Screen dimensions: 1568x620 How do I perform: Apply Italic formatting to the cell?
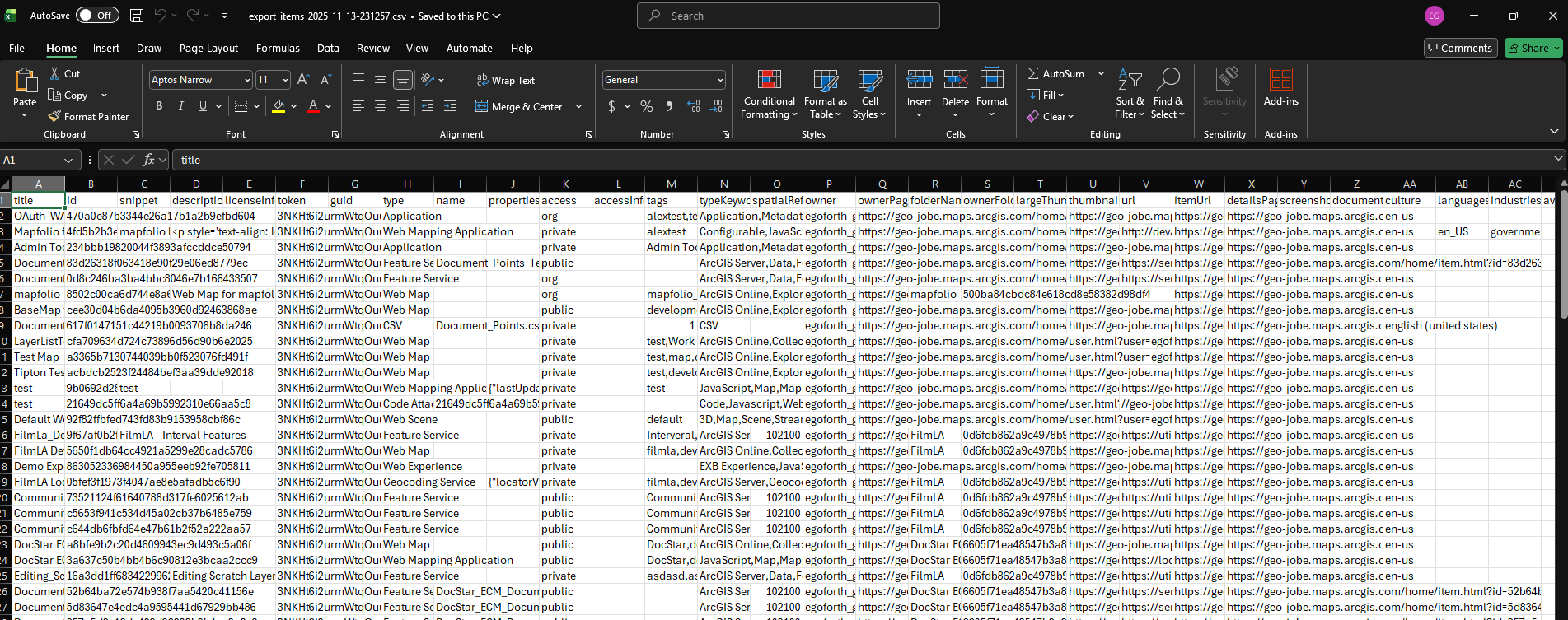point(180,106)
